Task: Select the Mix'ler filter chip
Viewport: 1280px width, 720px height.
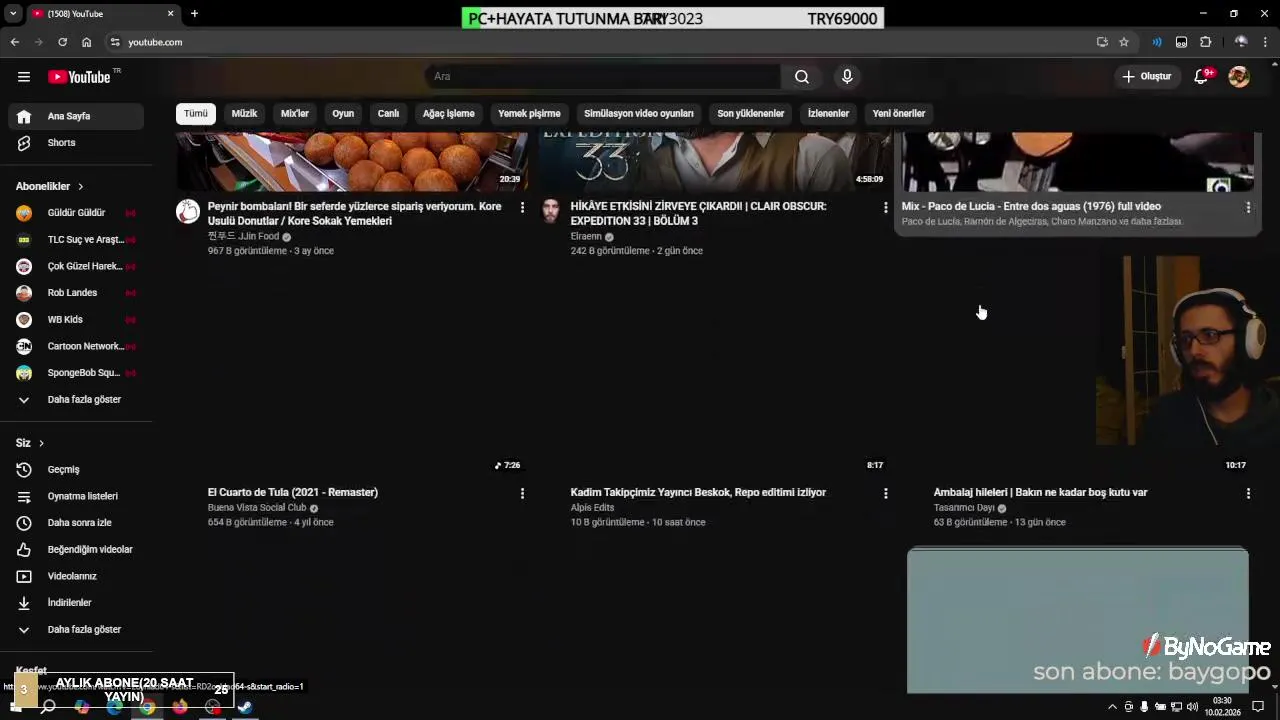Action: click(x=295, y=114)
